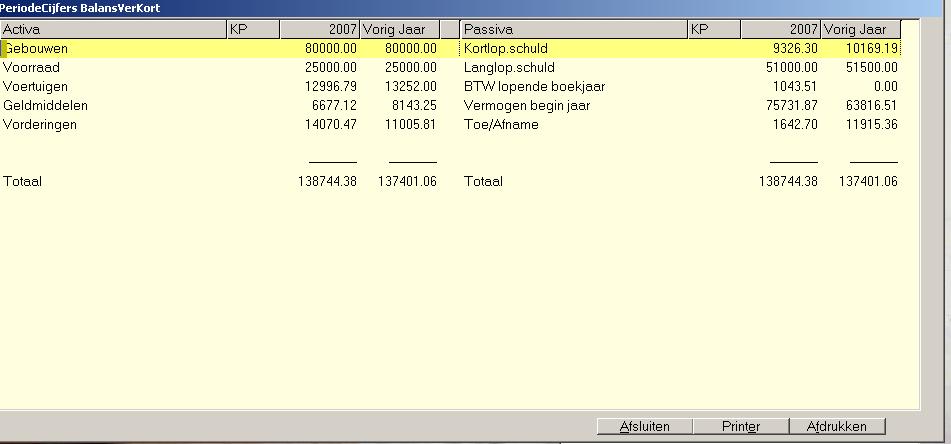Click the Afsluiten button
Viewport: 951px width, 444px height.
click(x=644, y=426)
